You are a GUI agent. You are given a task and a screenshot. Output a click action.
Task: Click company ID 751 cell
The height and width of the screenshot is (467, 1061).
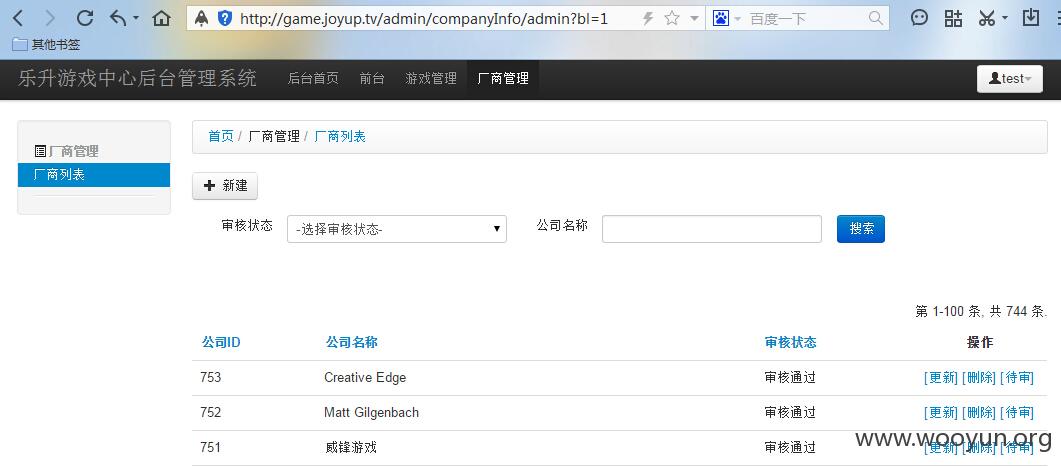tap(210, 447)
